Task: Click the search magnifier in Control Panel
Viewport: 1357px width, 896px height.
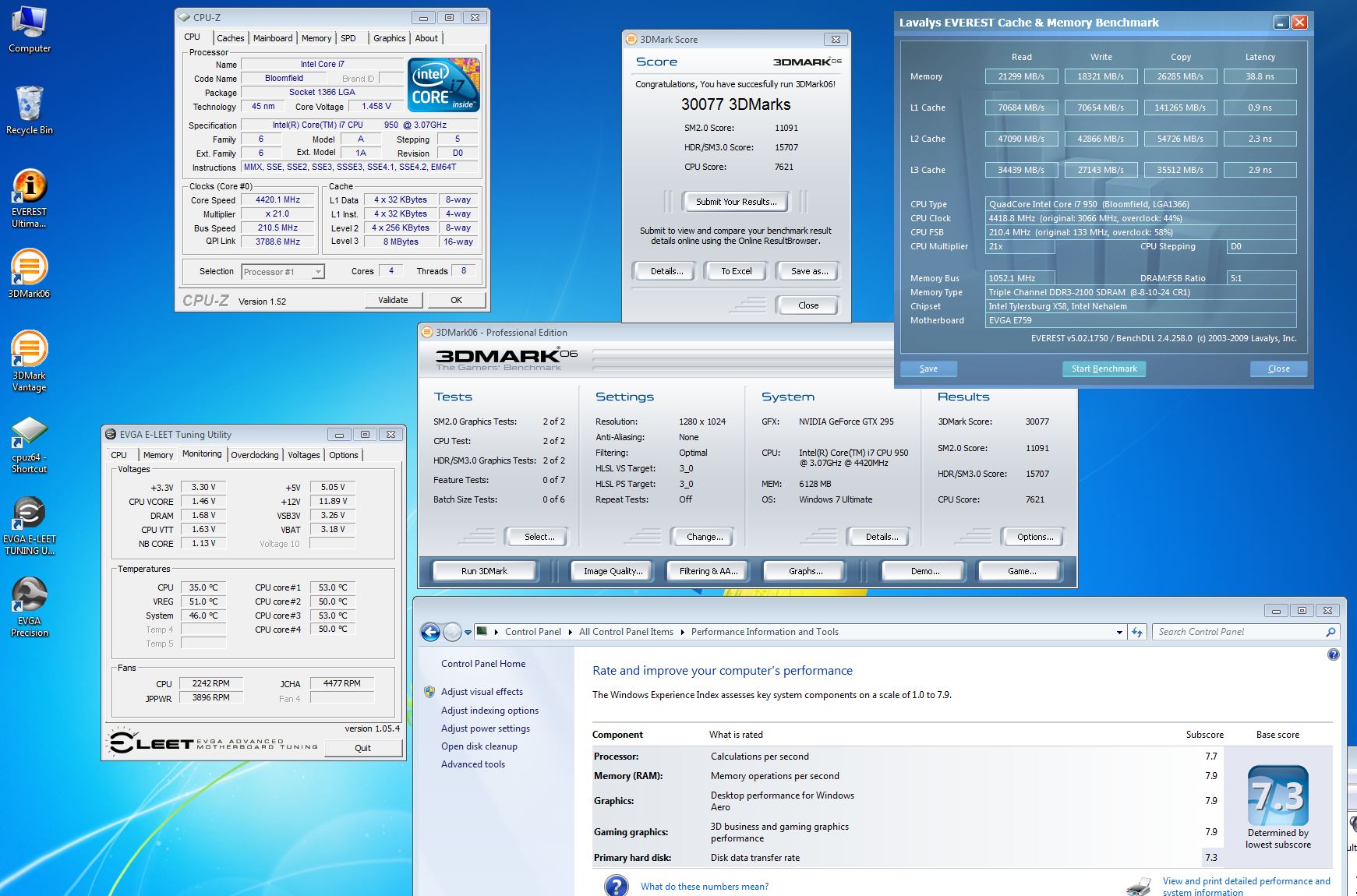Action: [x=1330, y=632]
